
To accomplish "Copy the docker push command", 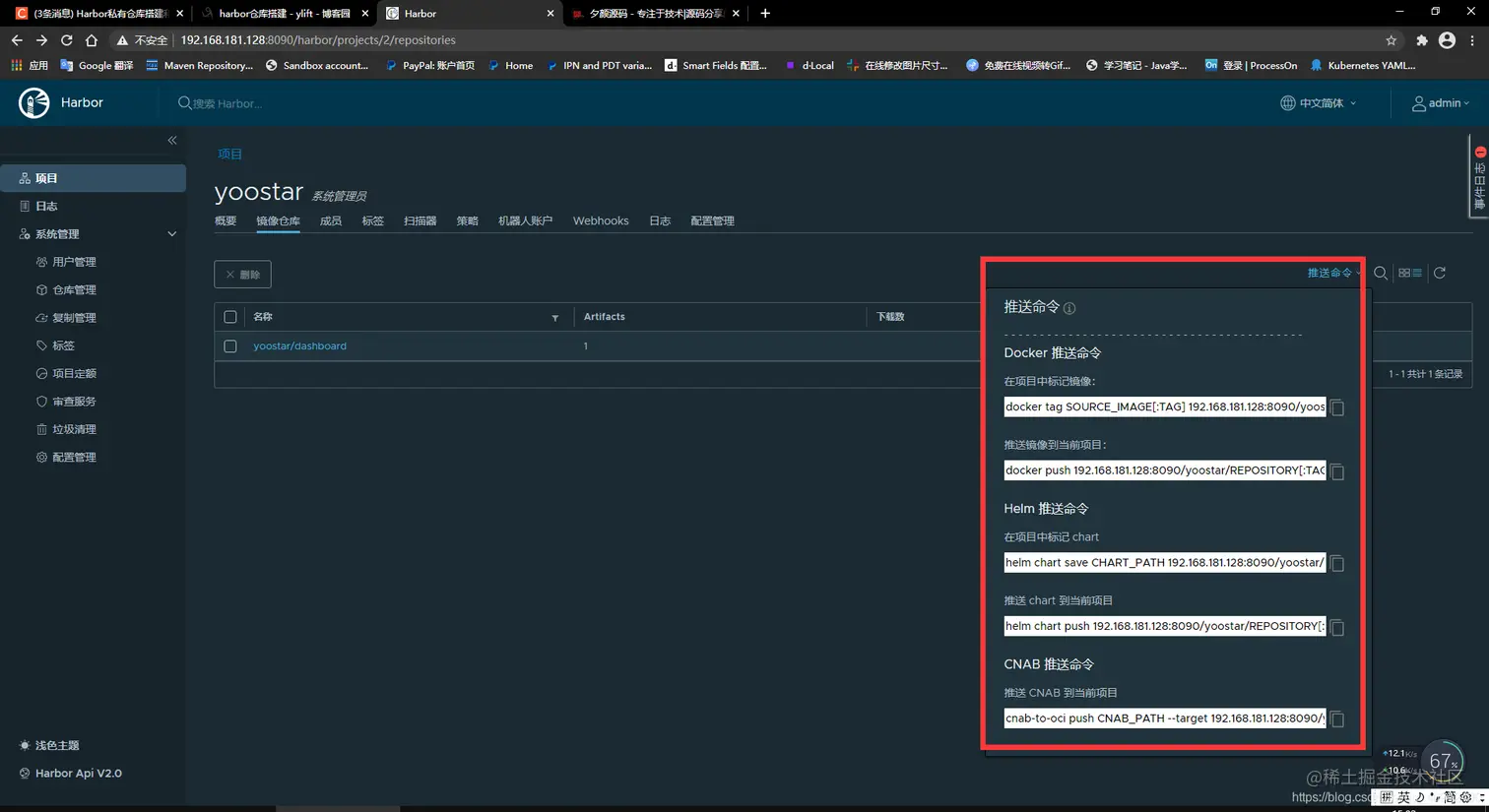I will [x=1337, y=471].
